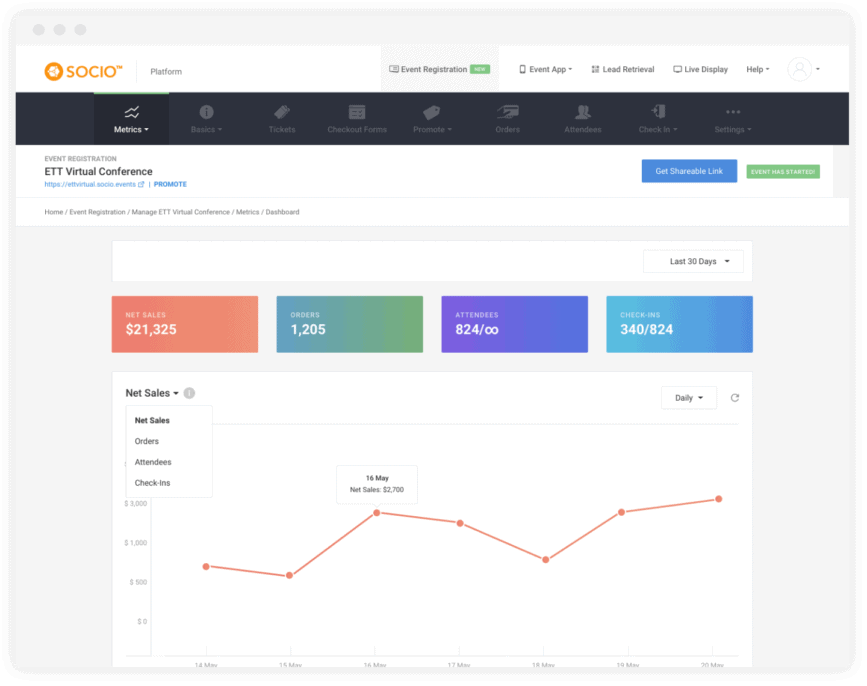
Task: Go to Home breadcrumb
Action: pyautogui.click(x=54, y=212)
